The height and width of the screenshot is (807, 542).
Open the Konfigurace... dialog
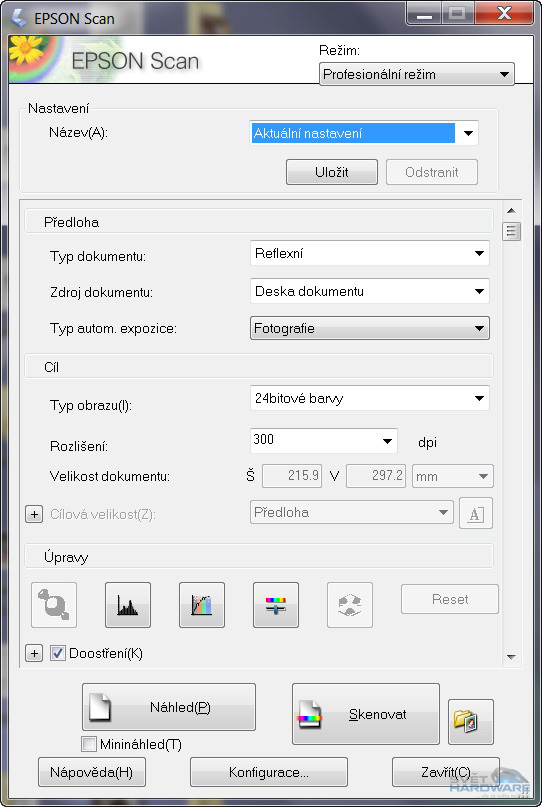pyautogui.click(x=269, y=772)
